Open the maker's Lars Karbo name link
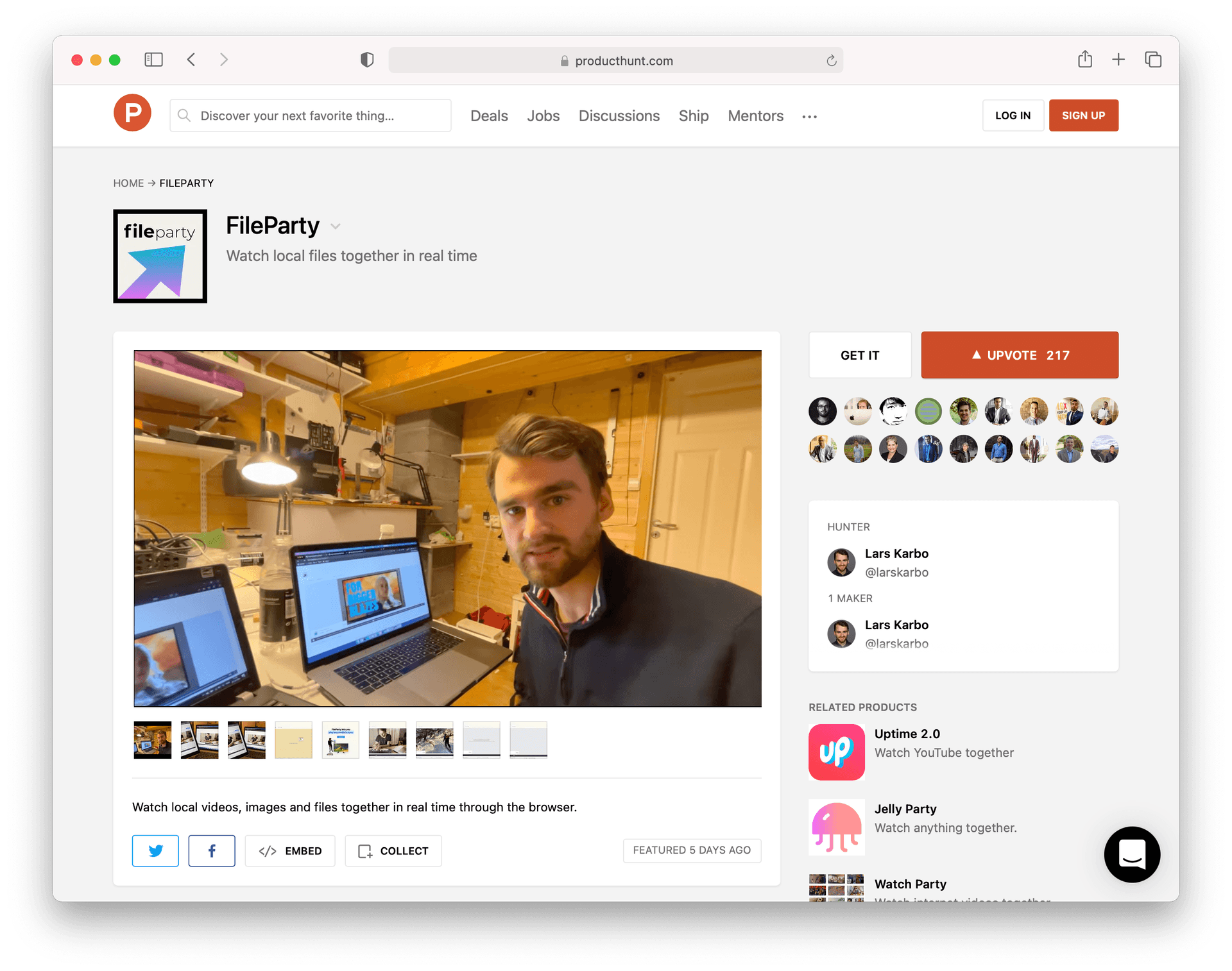The image size is (1232, 971). pyautogui.click(x=896, y=625)
